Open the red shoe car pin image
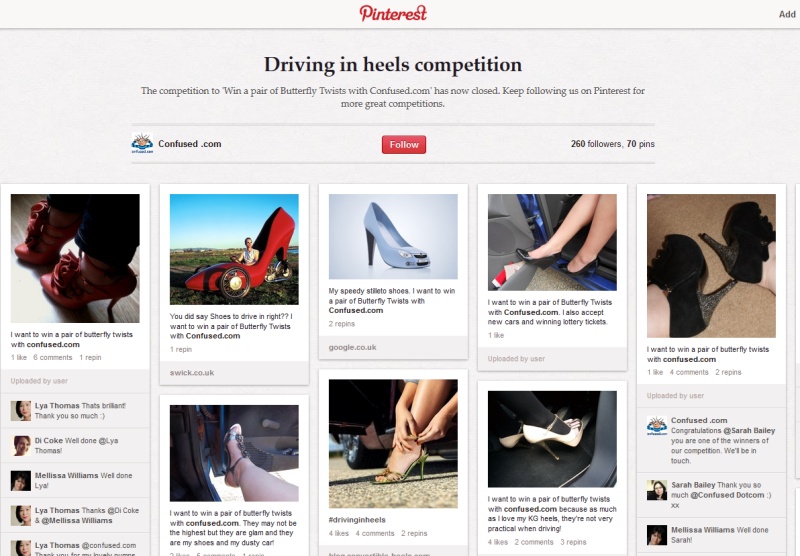The image size is (800, 556). (x=234, y=249)
